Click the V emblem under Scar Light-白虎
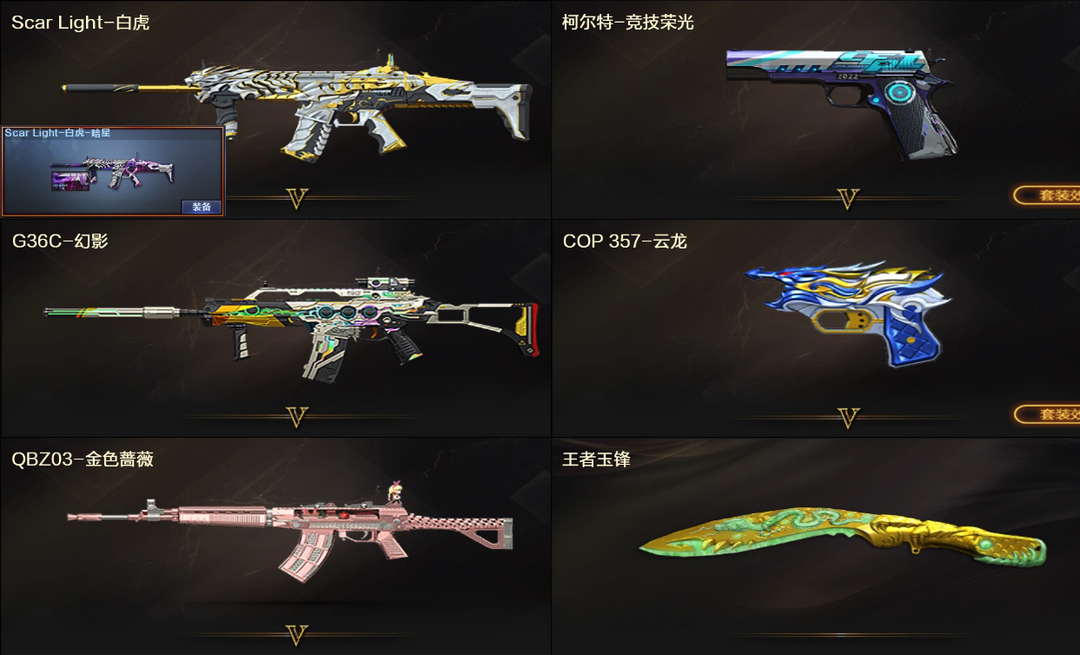 click(297, 199)
